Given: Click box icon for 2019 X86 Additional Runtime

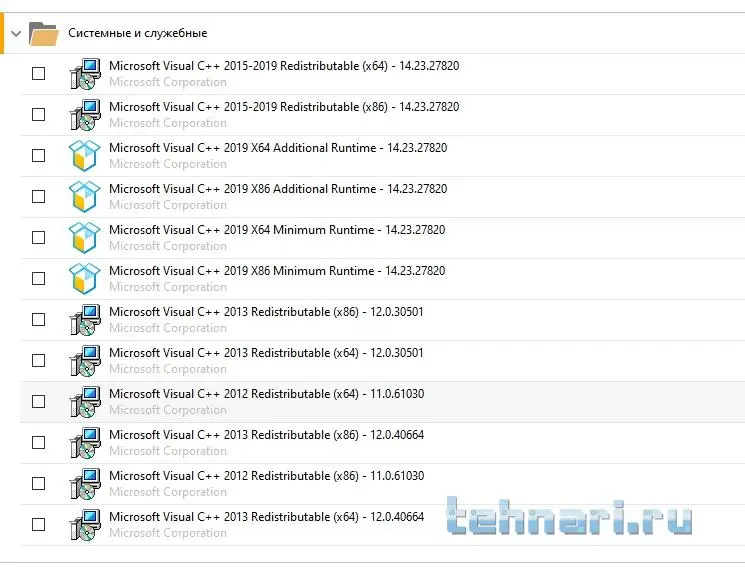Looking at the screenshot, I should point(85,197).
